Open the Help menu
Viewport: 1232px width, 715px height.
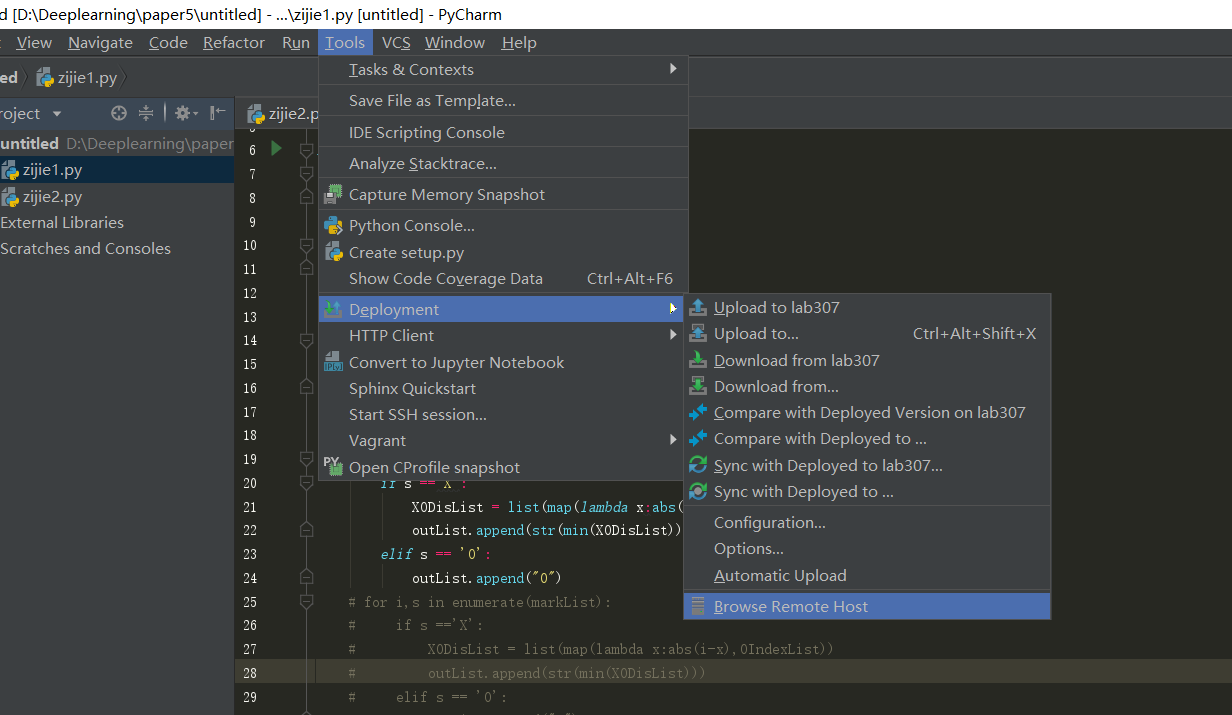(519, 43)
